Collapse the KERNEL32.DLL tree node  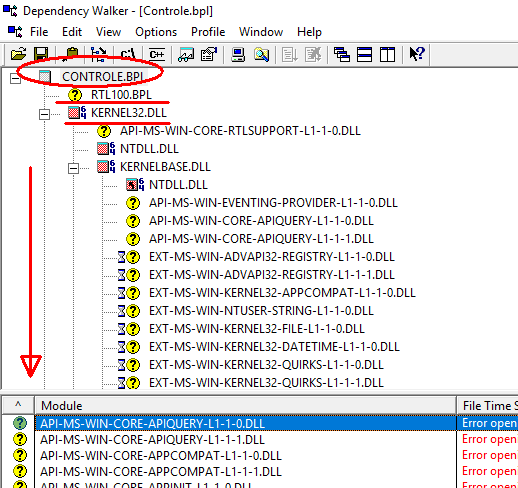coord(44,115)
